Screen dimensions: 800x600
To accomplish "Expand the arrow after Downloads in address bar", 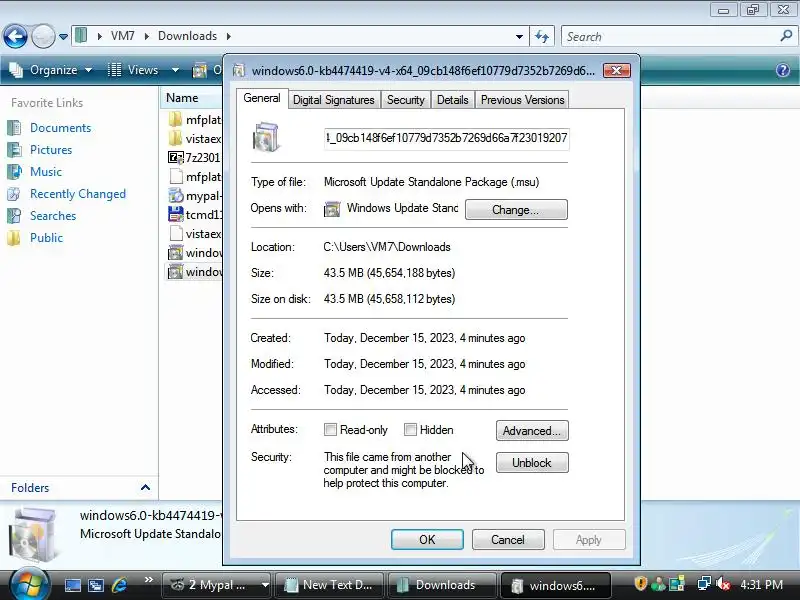I will pyautogui.click(x=229, y=36).
